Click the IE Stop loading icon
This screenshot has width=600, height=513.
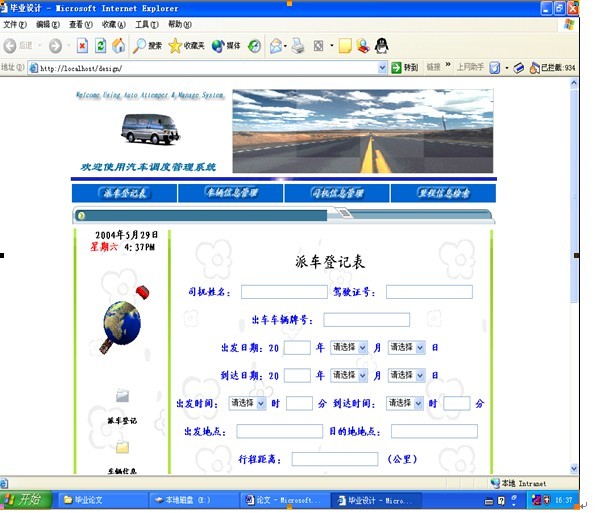pos(82,46)
